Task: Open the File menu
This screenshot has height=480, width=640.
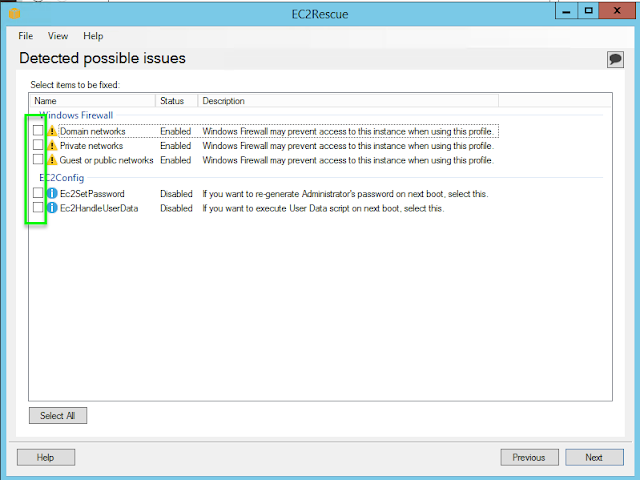Action: 25,36
